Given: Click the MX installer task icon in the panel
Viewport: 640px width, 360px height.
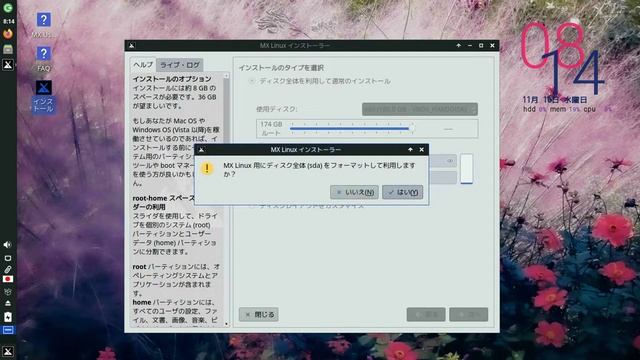Looking at the screenshot, I should (x=8, y=64).
